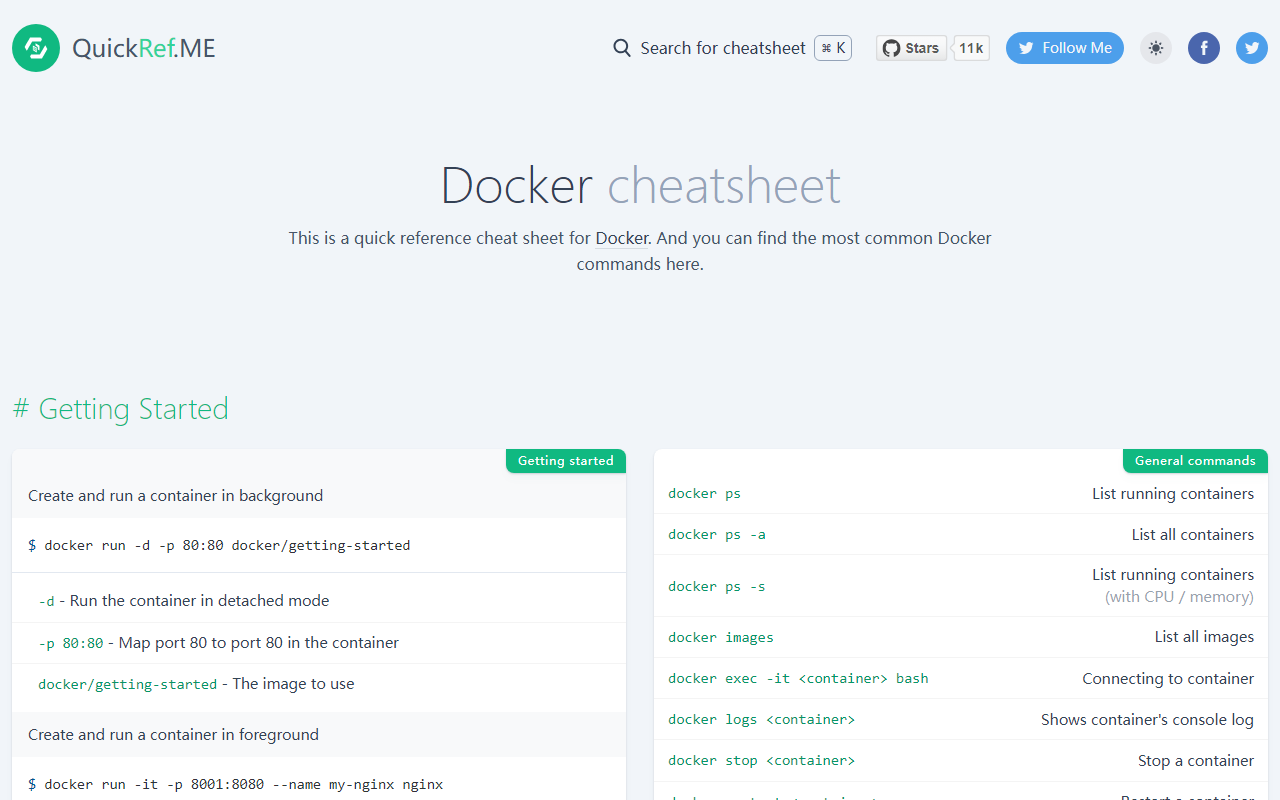Click the 'Connecting to container' description
1280x800 pixels.
click(1168, 679)
